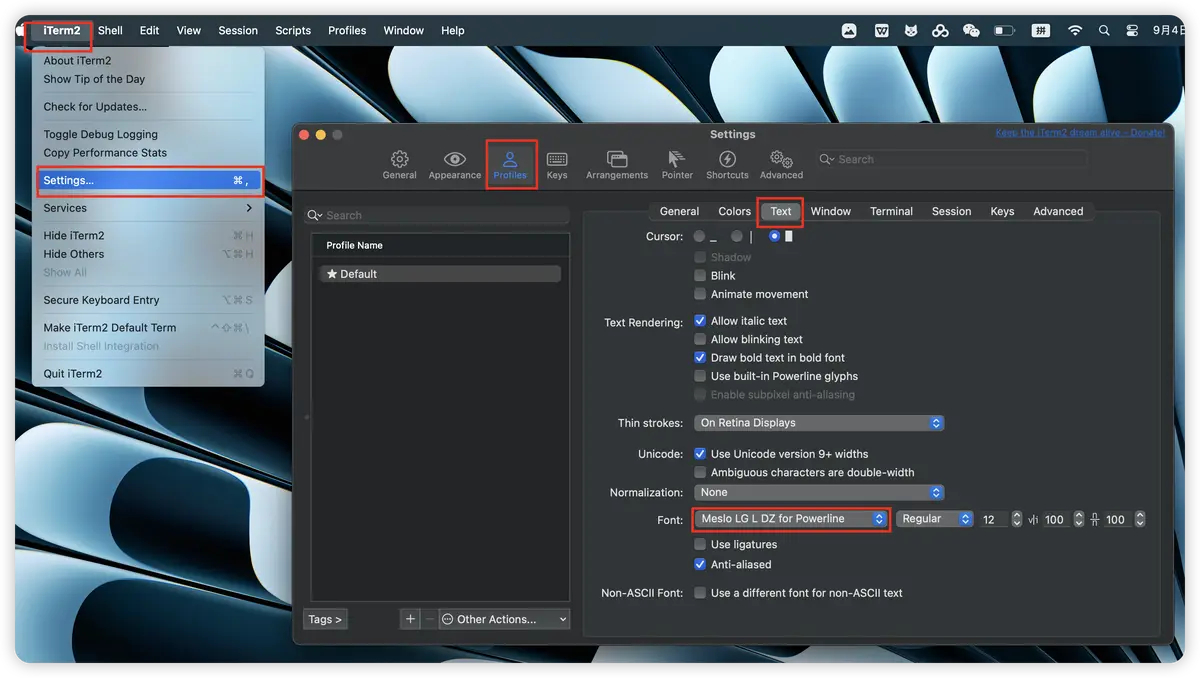Switch to the Text tab
Image resolution: width=1200 pixels, height=678 pixels.
pyautogui.click(x=781, y=211)
